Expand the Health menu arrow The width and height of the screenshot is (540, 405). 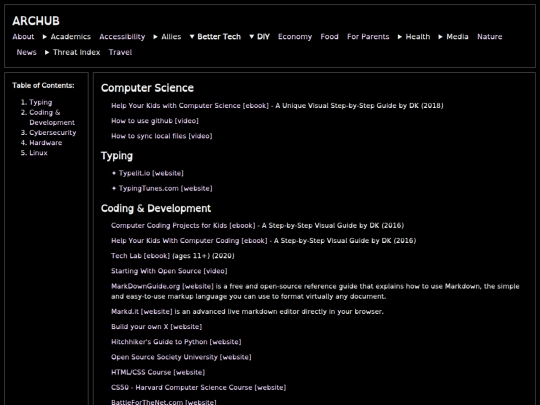400,37
